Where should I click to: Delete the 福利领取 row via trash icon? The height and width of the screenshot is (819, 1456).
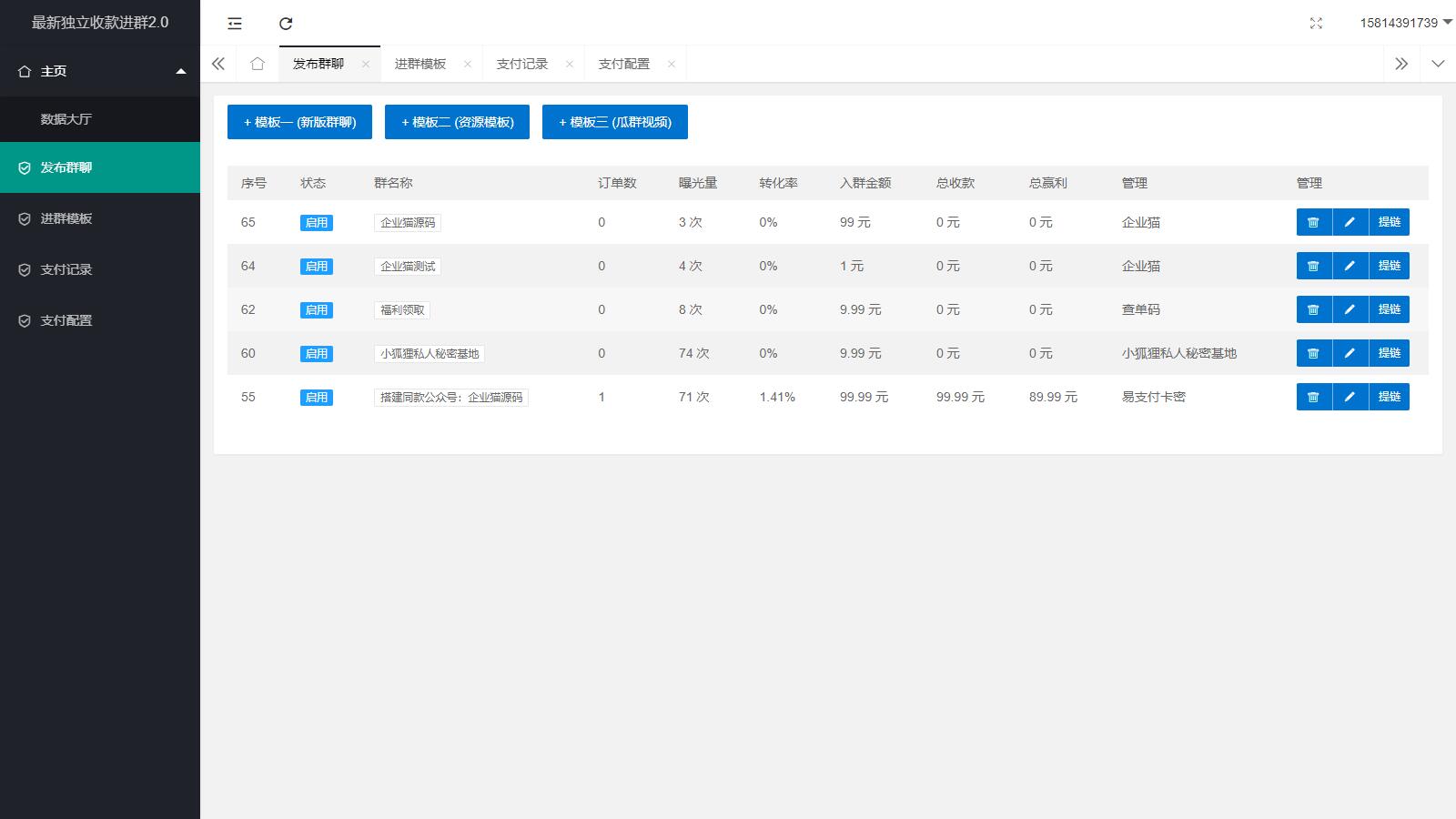click(1313, 309)
